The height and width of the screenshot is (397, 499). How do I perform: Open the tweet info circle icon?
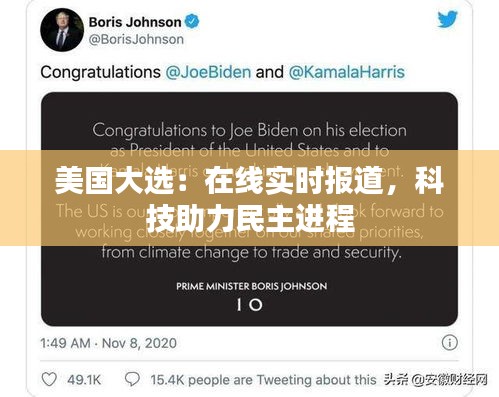click(x=449, y=343)
